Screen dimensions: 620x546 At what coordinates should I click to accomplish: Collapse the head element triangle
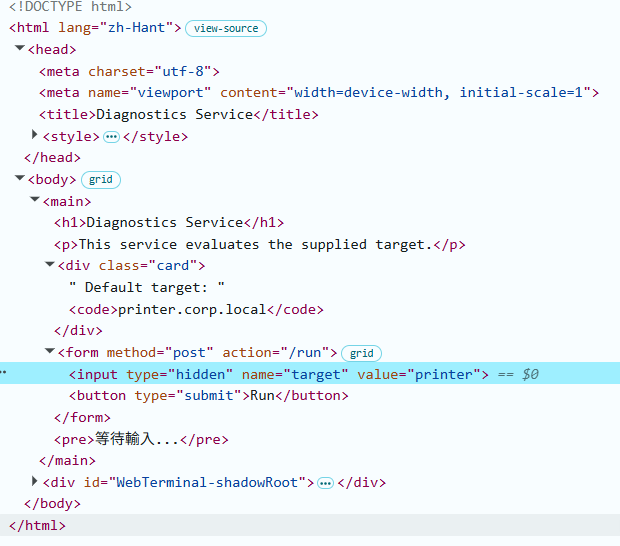tap(19, 48)
